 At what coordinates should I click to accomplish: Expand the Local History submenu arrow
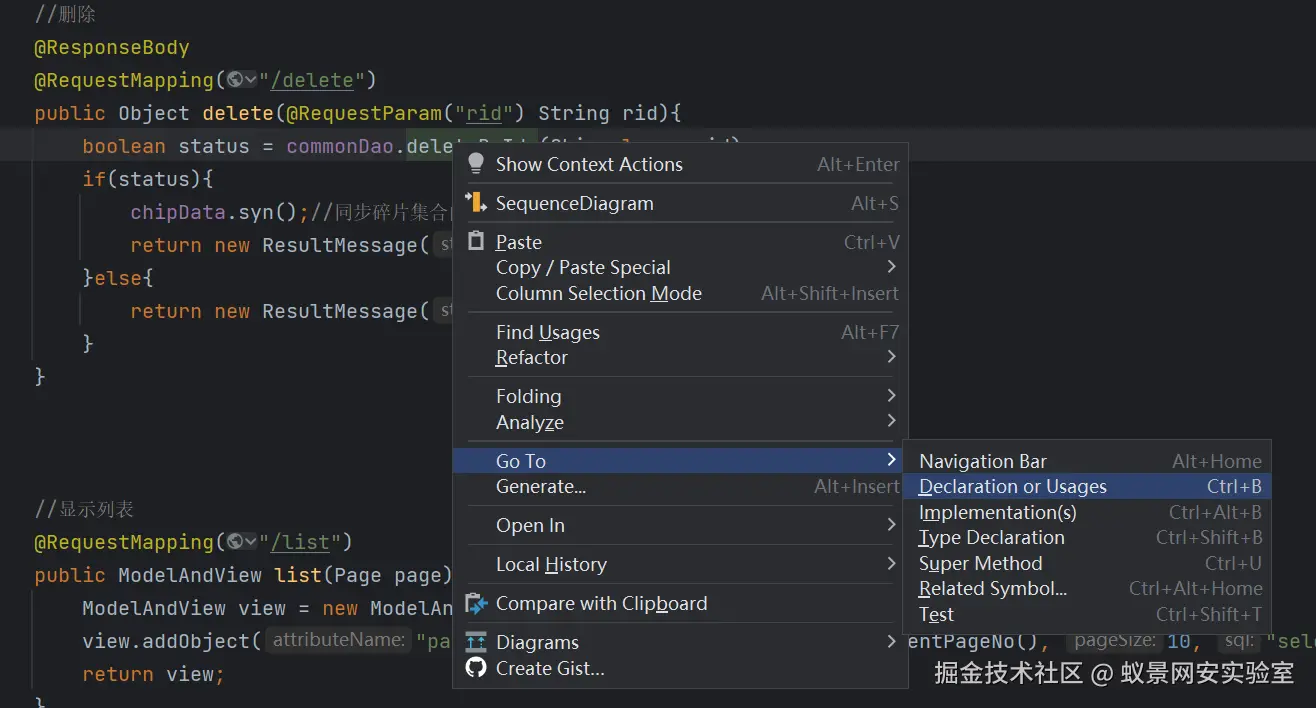click(x=890, y=564)
